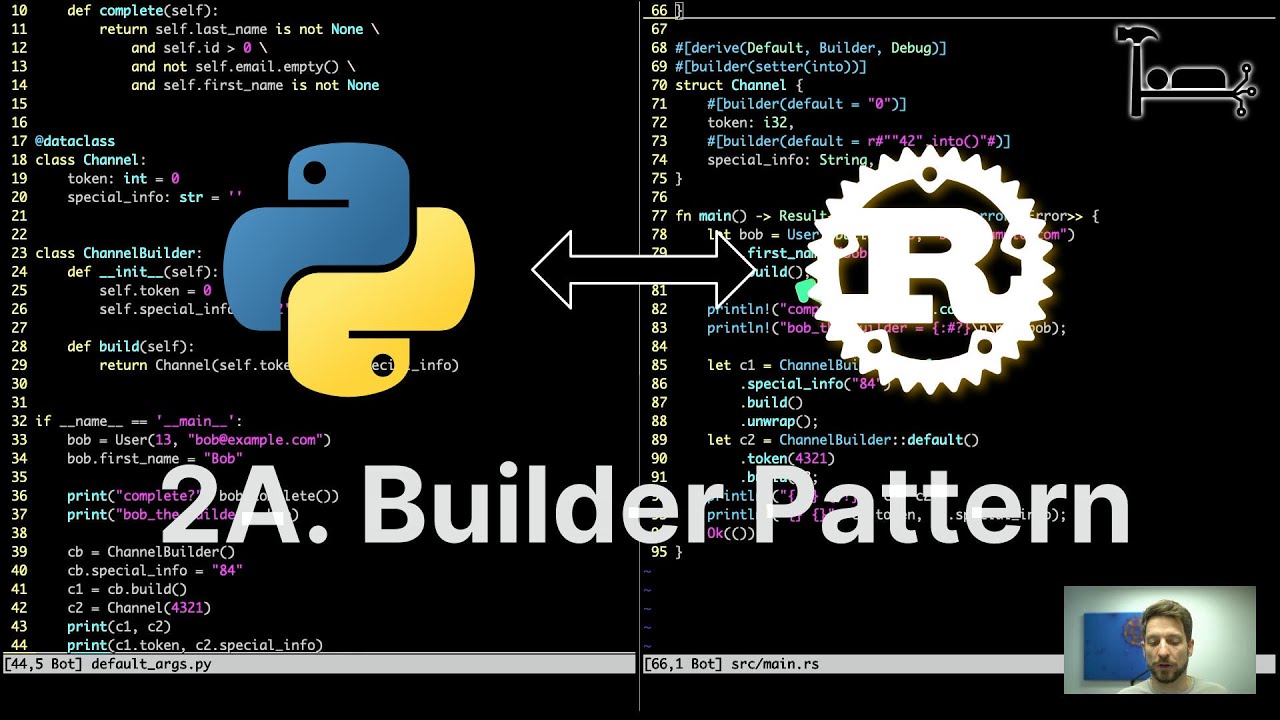The image size is (1280, 720).
Task: Click the Rust gear logo
Action: coord(930,270)
